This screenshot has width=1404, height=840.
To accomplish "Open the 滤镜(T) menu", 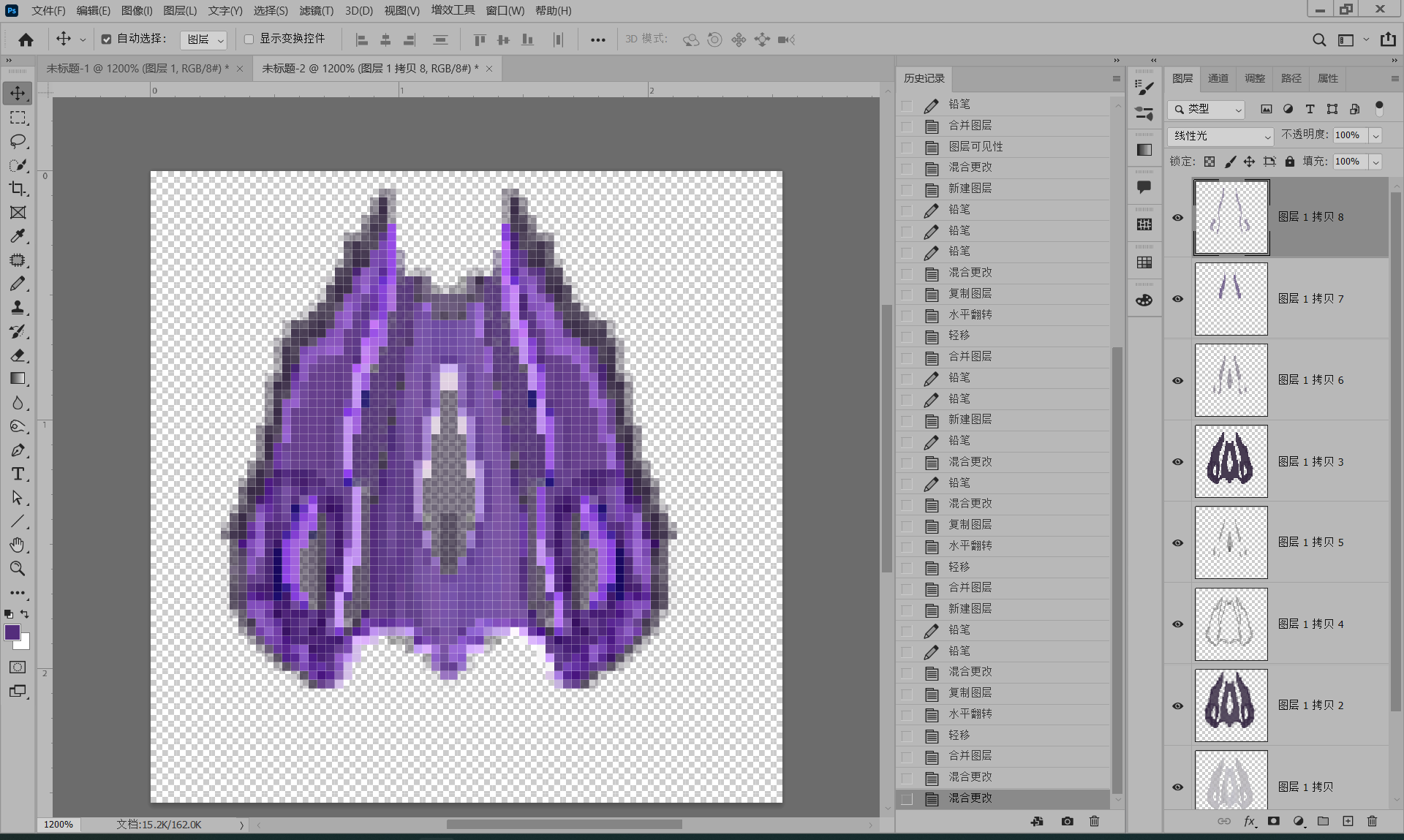I will tap(316, 10).
